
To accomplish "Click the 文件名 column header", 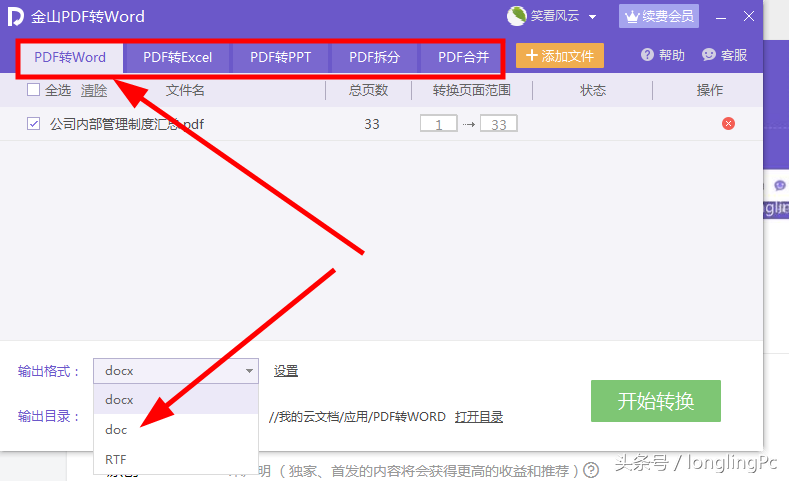I will 185,91.
